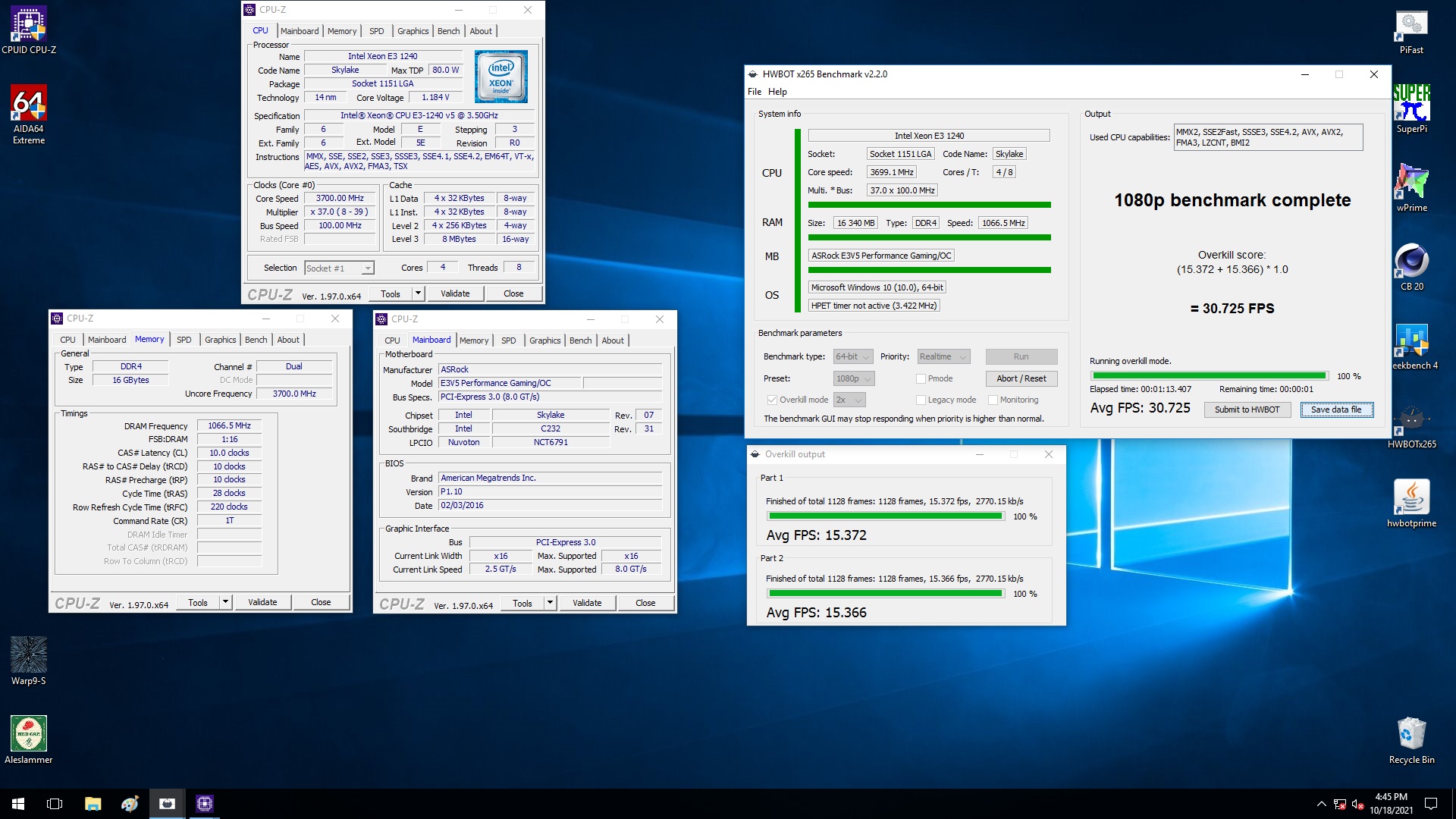Enable Legacy mode checkbox
Viewport: 1456px width, 819px height.
click(x=921, y=400)
